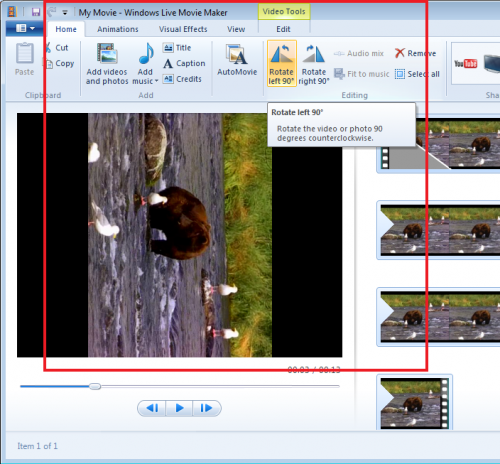Image resolution: width=500 pixels, height=464 pixels.
Task: Publish the movie to YouTube
Action: [x=466, y=63]
